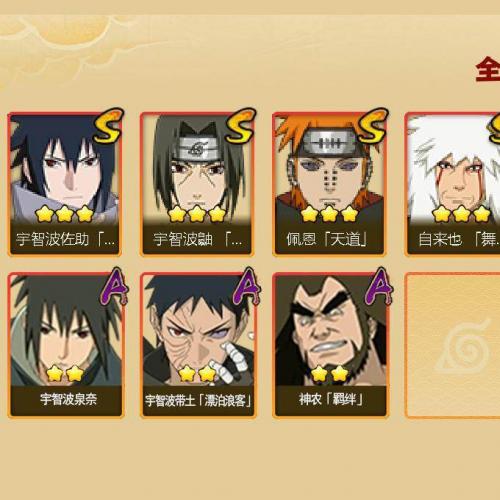The height and width of the screenshot is (500, 500).
Task: Click the three stars on 佩恩 card
Action: coord(329,214)
